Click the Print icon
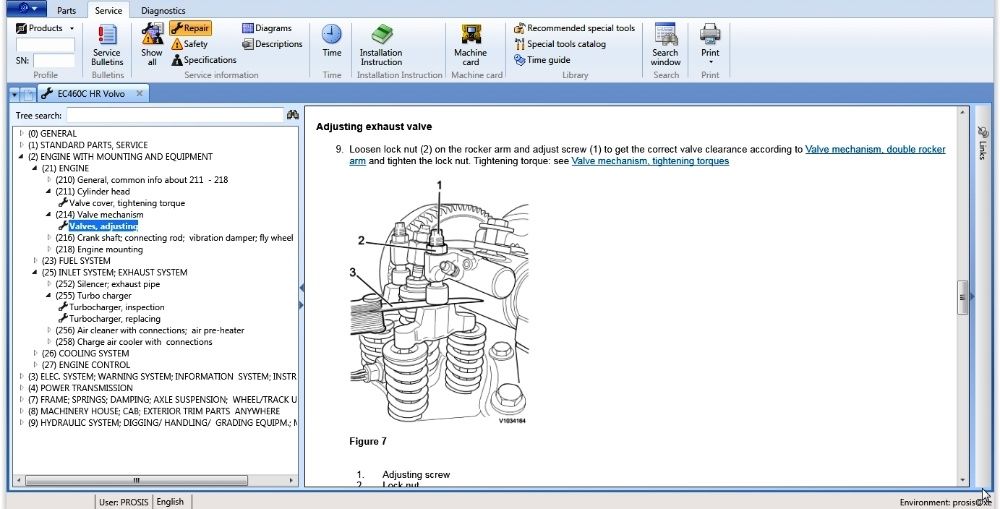Screen dimensions: 1000x509 [710, 34]
